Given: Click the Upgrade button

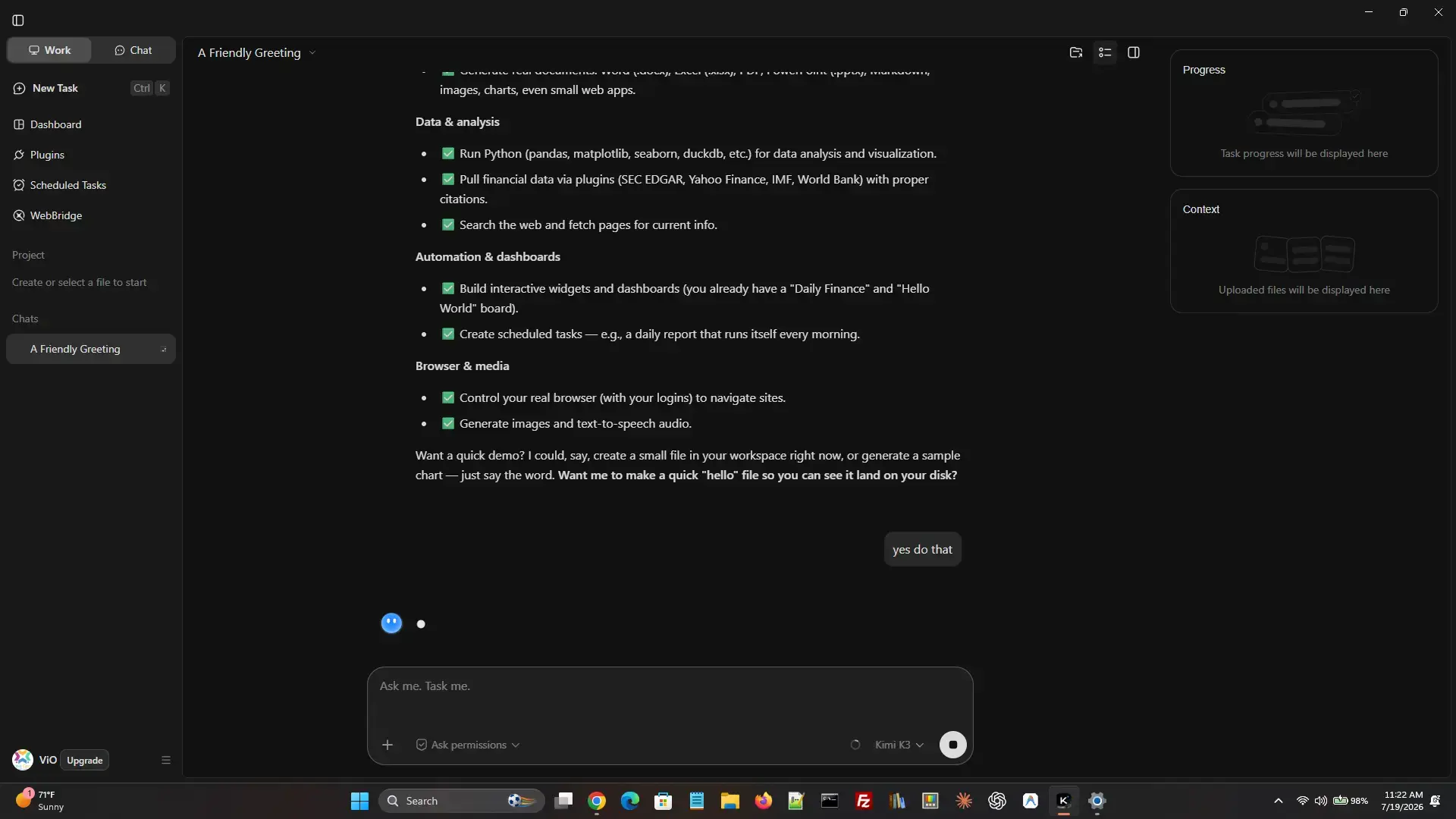Looking at the screenshot, I should point(84,760).
